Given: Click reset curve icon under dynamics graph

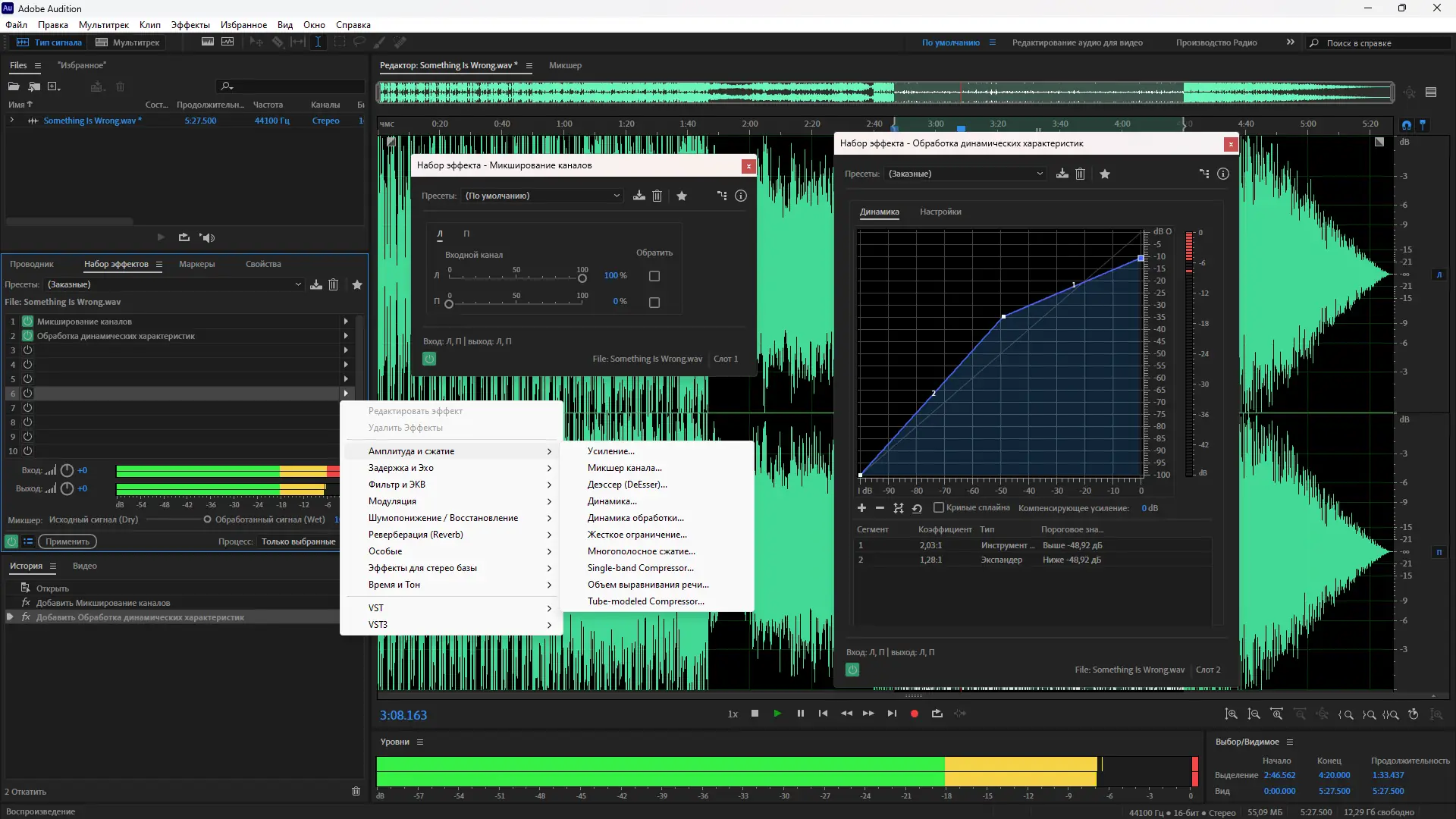Looking at the screenshot, I should 917,508.
